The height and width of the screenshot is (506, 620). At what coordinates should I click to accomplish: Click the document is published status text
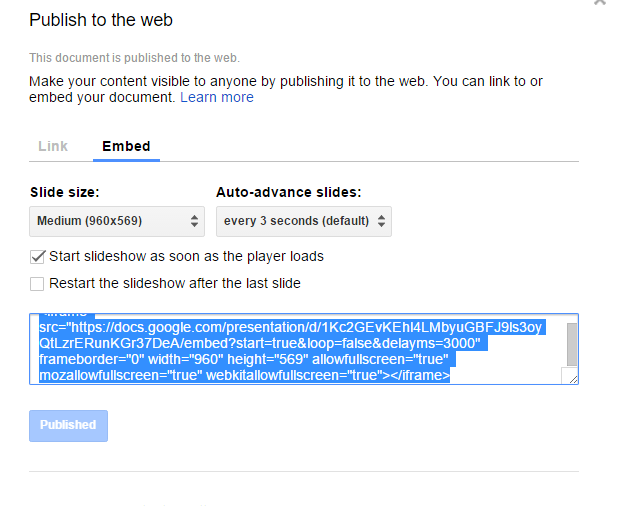[x=134, y=58]
